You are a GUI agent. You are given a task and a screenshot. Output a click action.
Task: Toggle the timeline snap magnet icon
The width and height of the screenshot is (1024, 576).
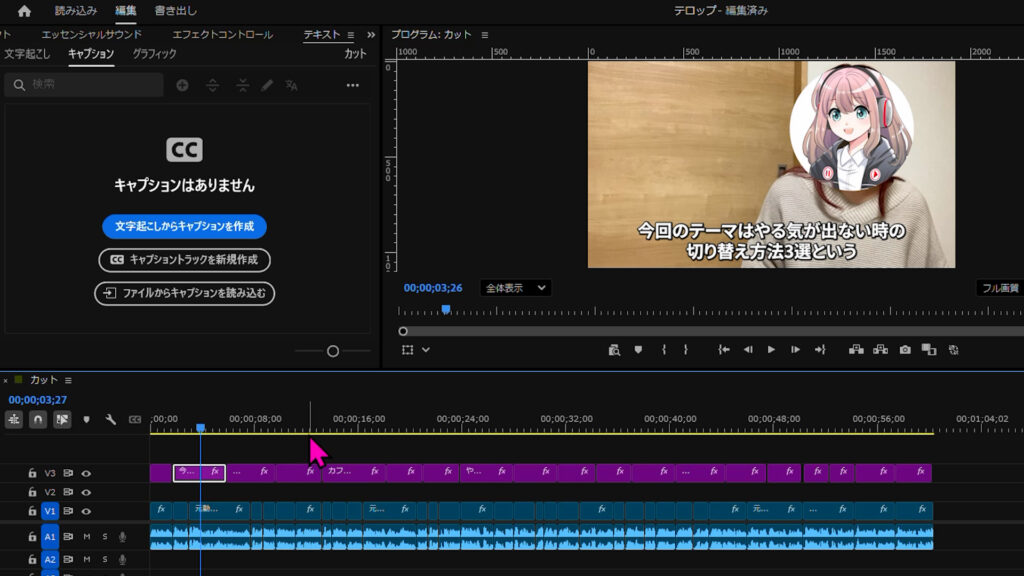38,420
